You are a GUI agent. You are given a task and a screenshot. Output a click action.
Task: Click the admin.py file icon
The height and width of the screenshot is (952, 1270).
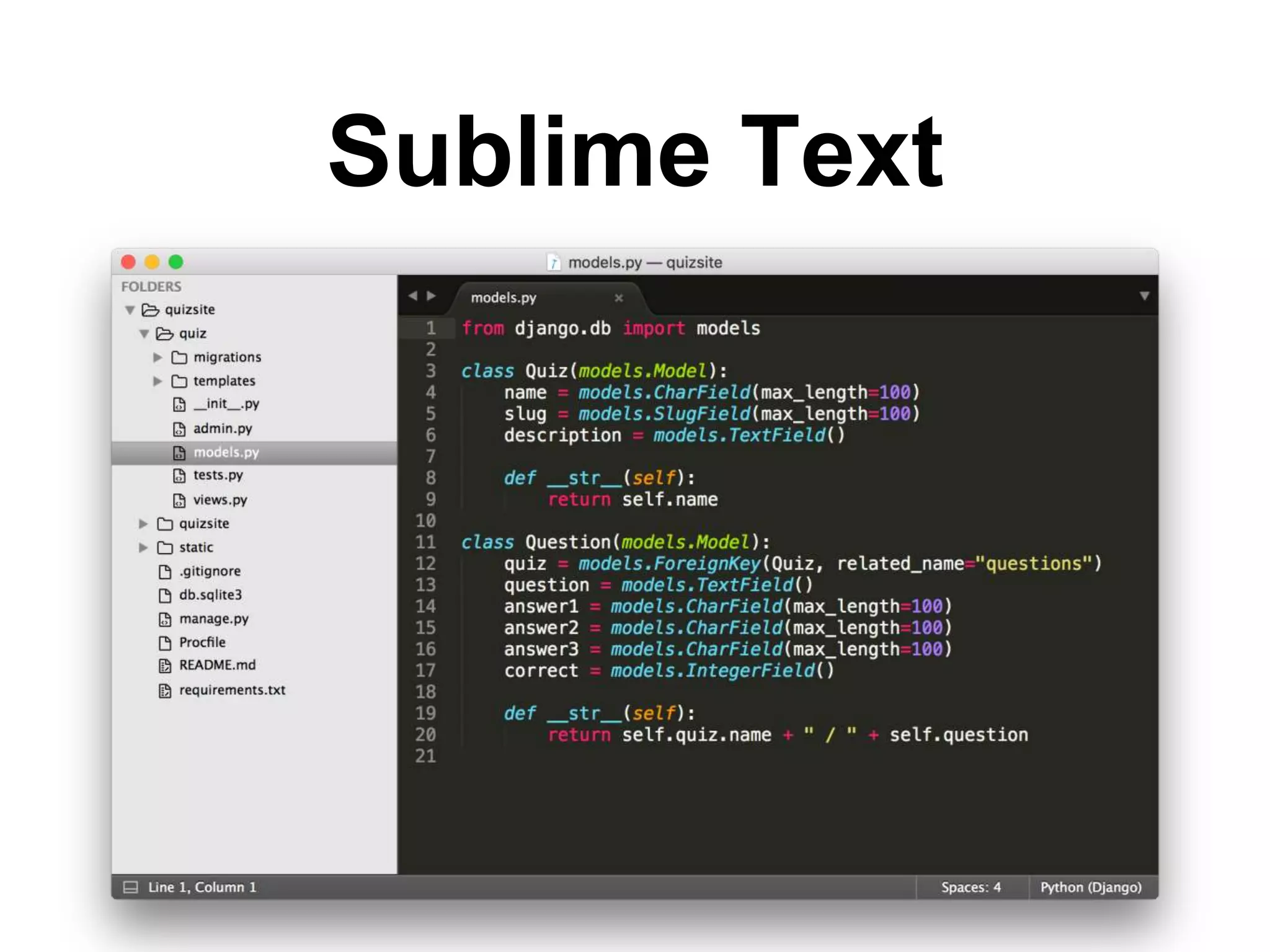point(179,429)
